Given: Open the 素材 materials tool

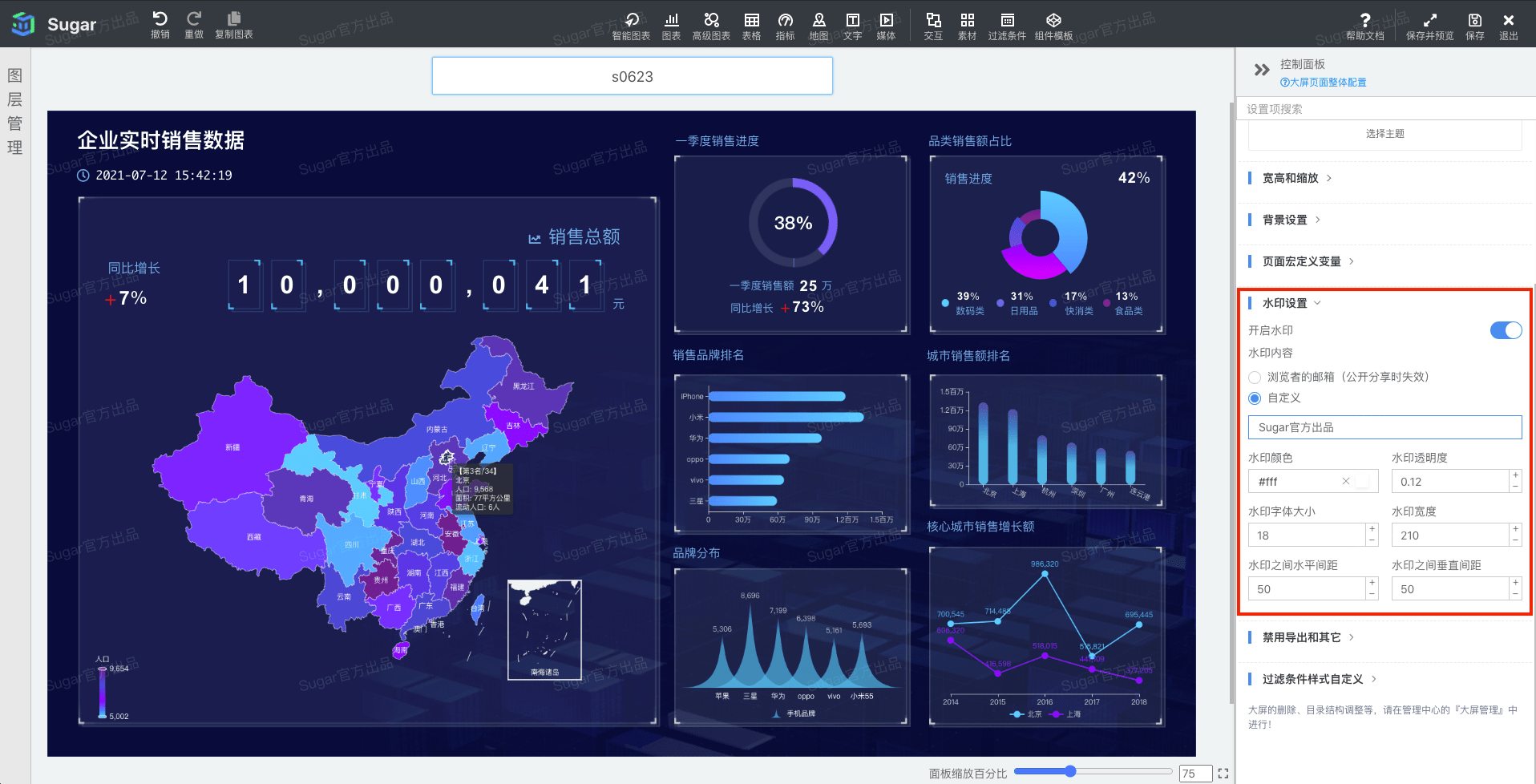Looking at the screenshot, I should 967,26.
